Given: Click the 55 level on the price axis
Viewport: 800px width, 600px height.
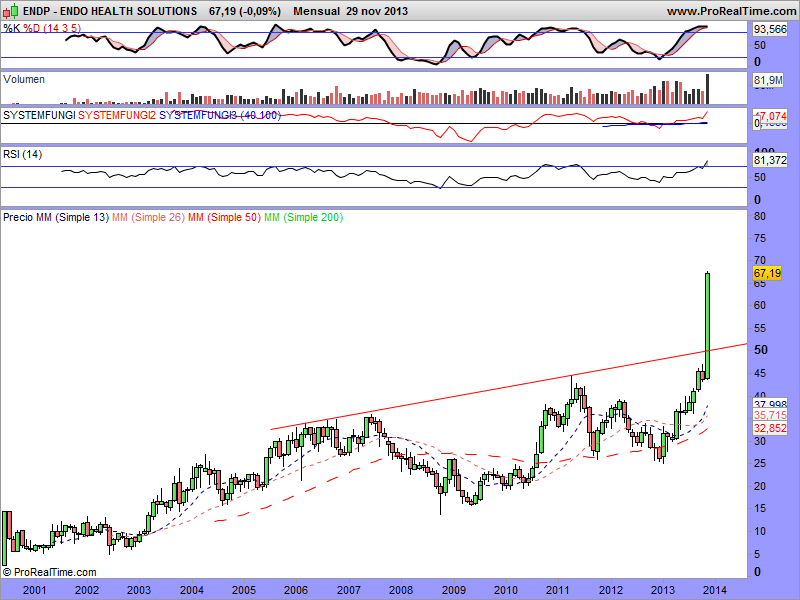Looking at the screenshot, I should pos(760,328).
